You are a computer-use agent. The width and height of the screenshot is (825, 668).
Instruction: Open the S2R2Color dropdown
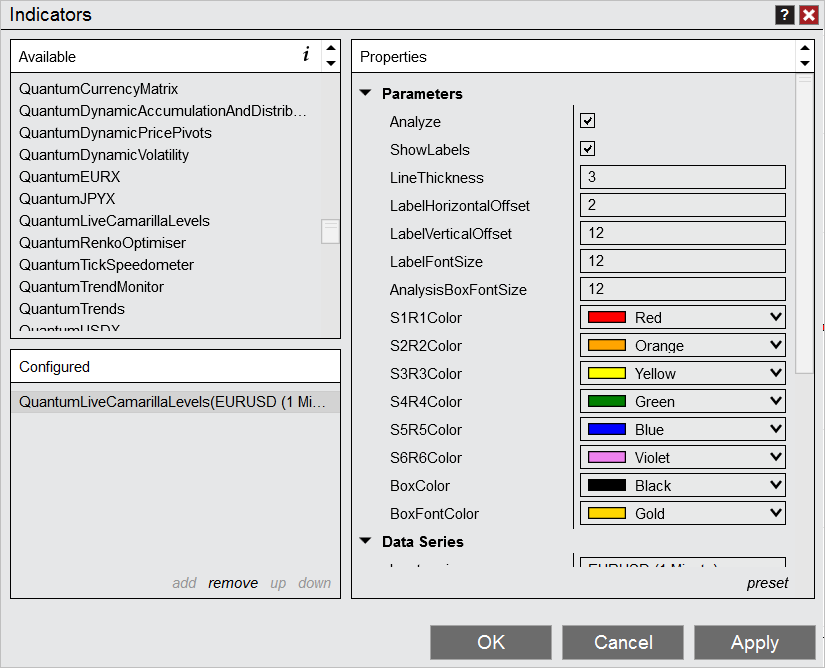(683, 345)
